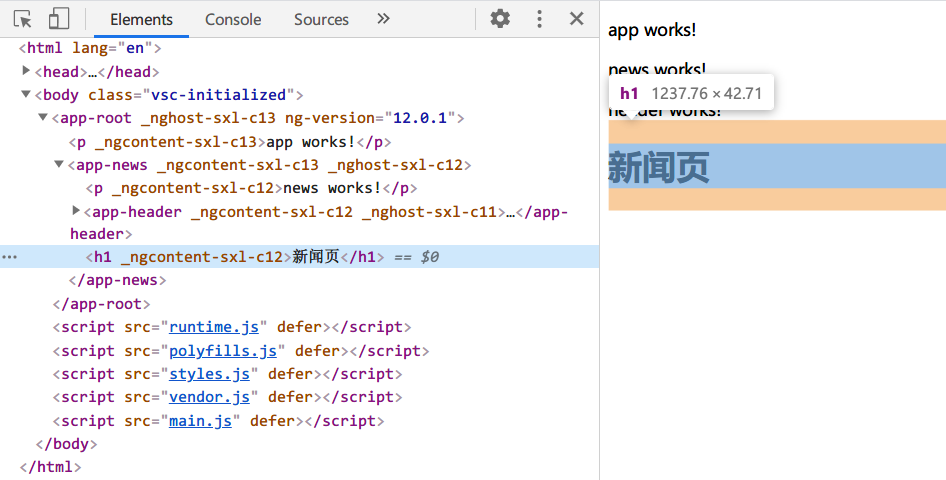This screenshot has height=480, width=946.
Task: Expand the head element node
Action: (26, 71)
